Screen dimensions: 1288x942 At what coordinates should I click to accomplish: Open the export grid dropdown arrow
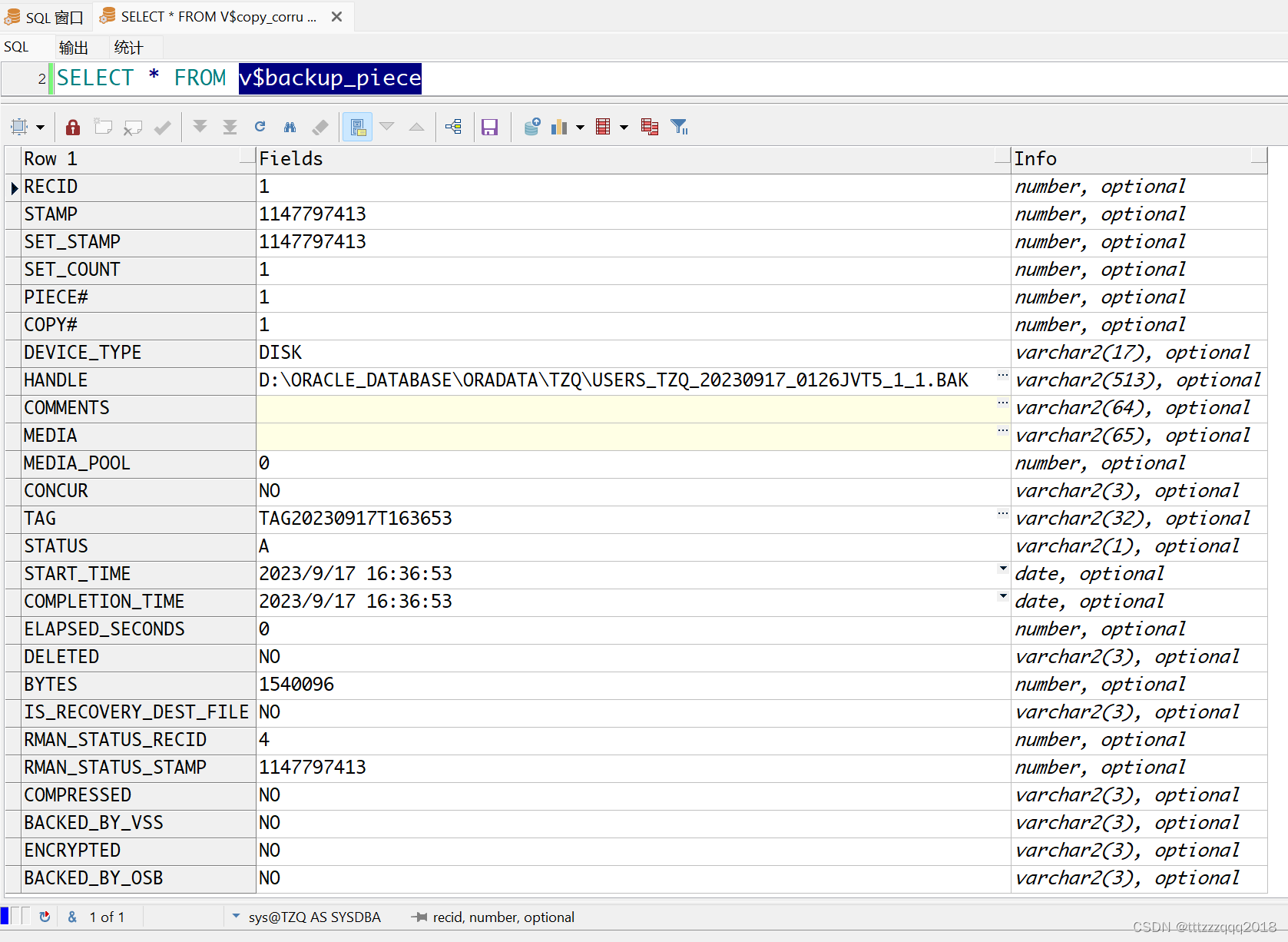pyautogui.click(x=624, y=128)
